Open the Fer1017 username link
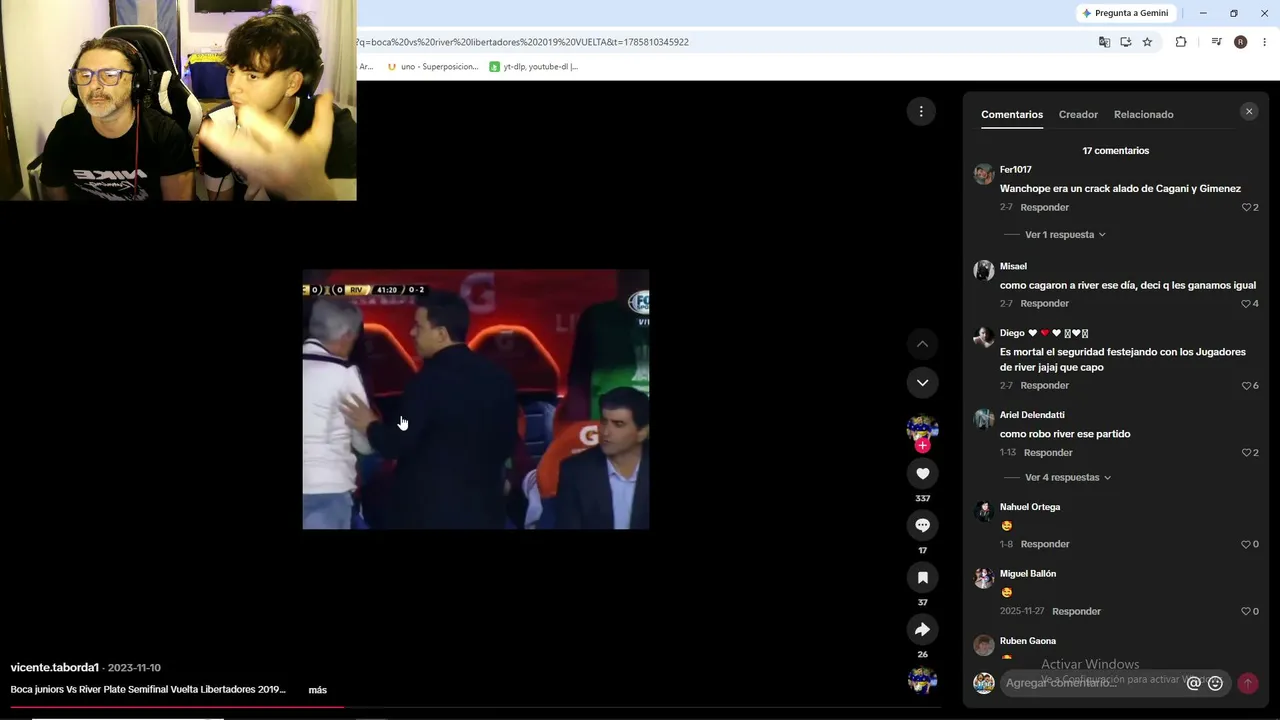This screenshot has width=1280, height=720. coord(1015,169)
